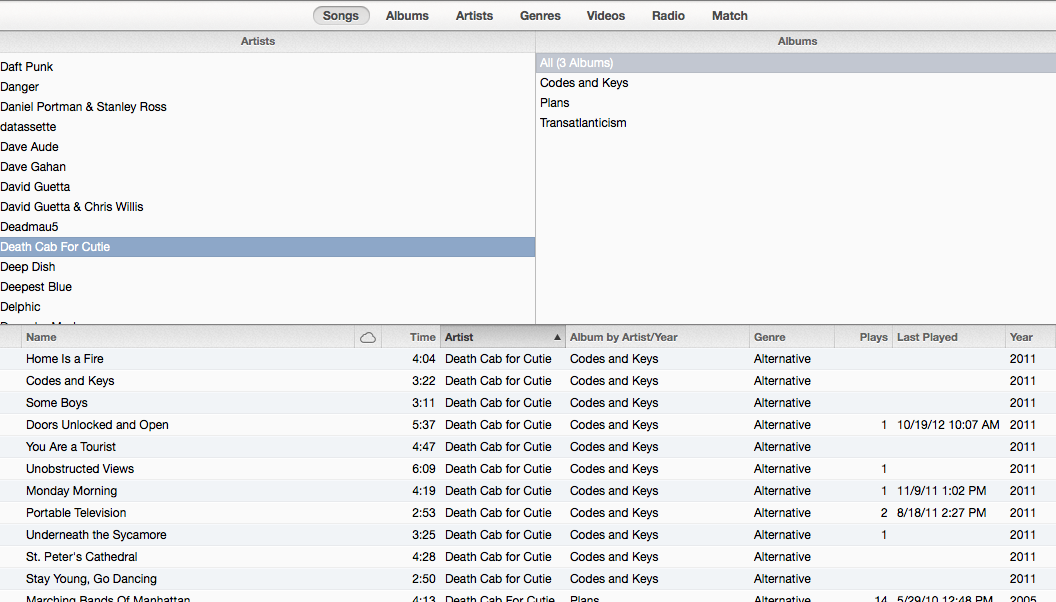Select song Portable Television
The width and height of the screenshot is (1056, 602).
point(528,513)
